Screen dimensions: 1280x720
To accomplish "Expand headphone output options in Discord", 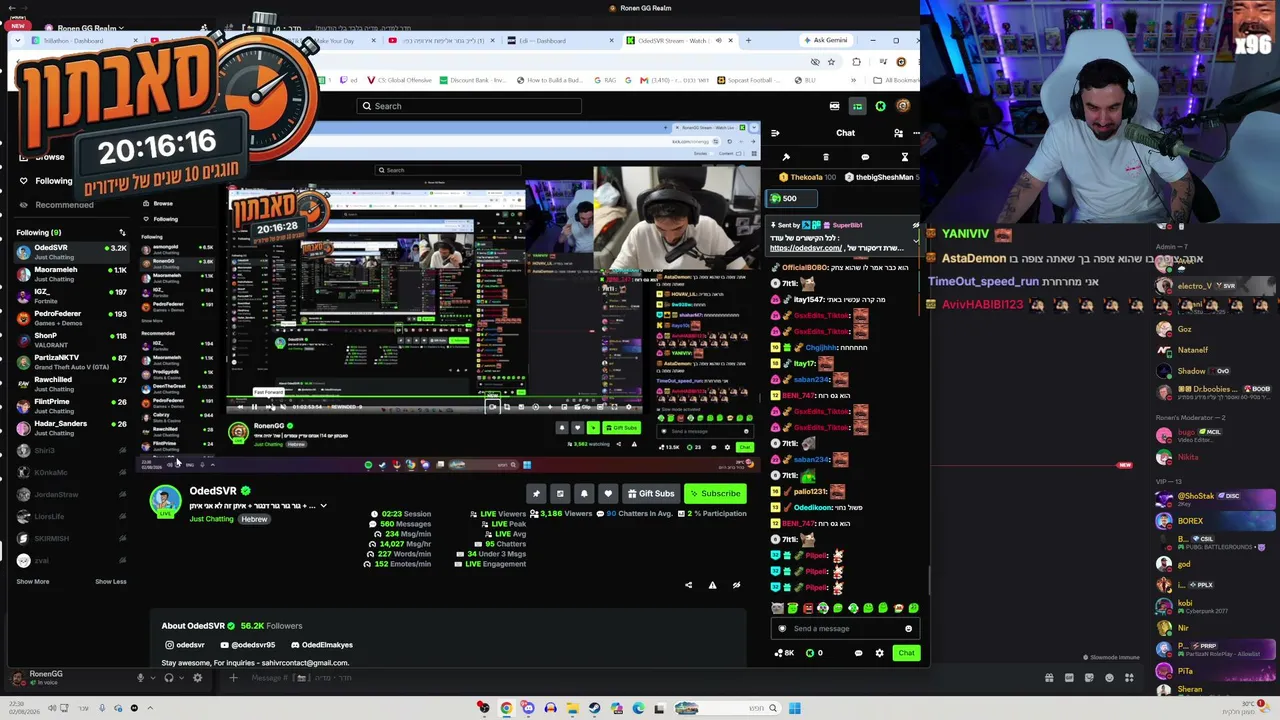I will [181, 678].
